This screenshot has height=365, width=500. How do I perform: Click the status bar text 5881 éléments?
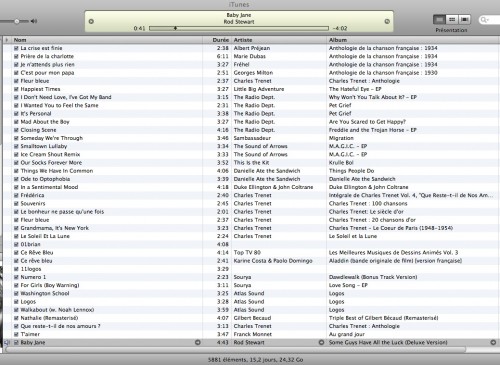[255, 360]
